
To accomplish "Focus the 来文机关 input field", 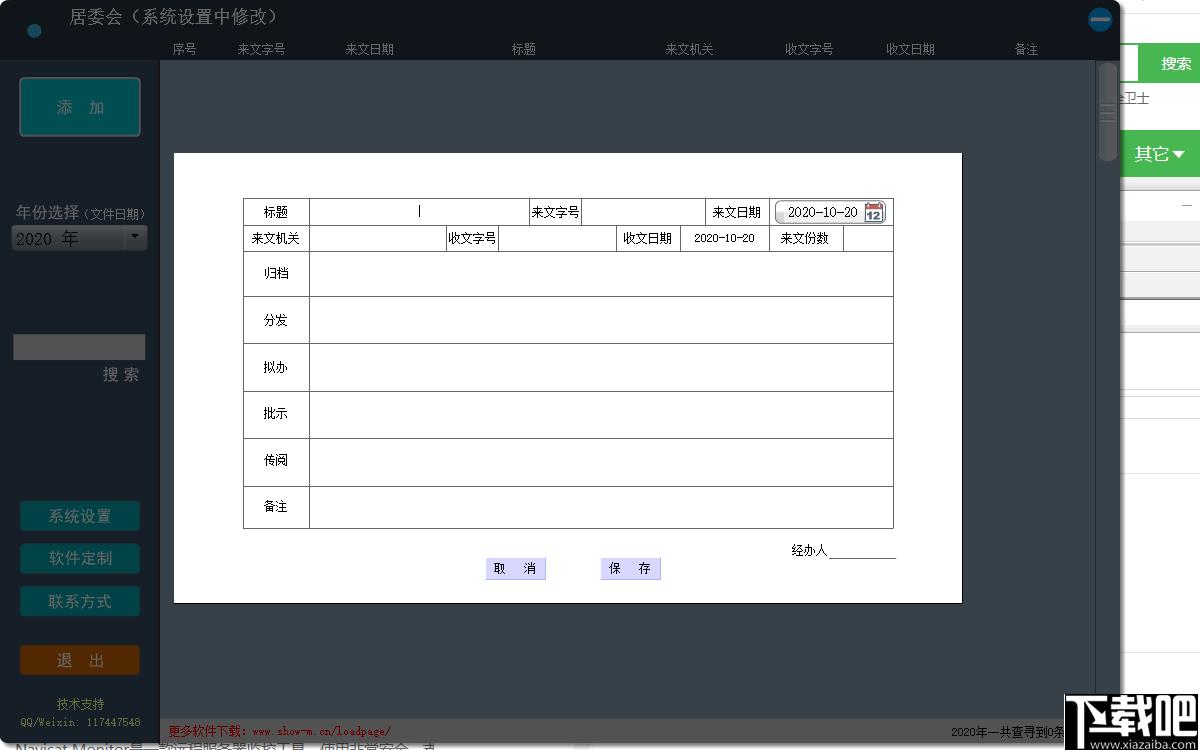I will click(x=377, y=239).
